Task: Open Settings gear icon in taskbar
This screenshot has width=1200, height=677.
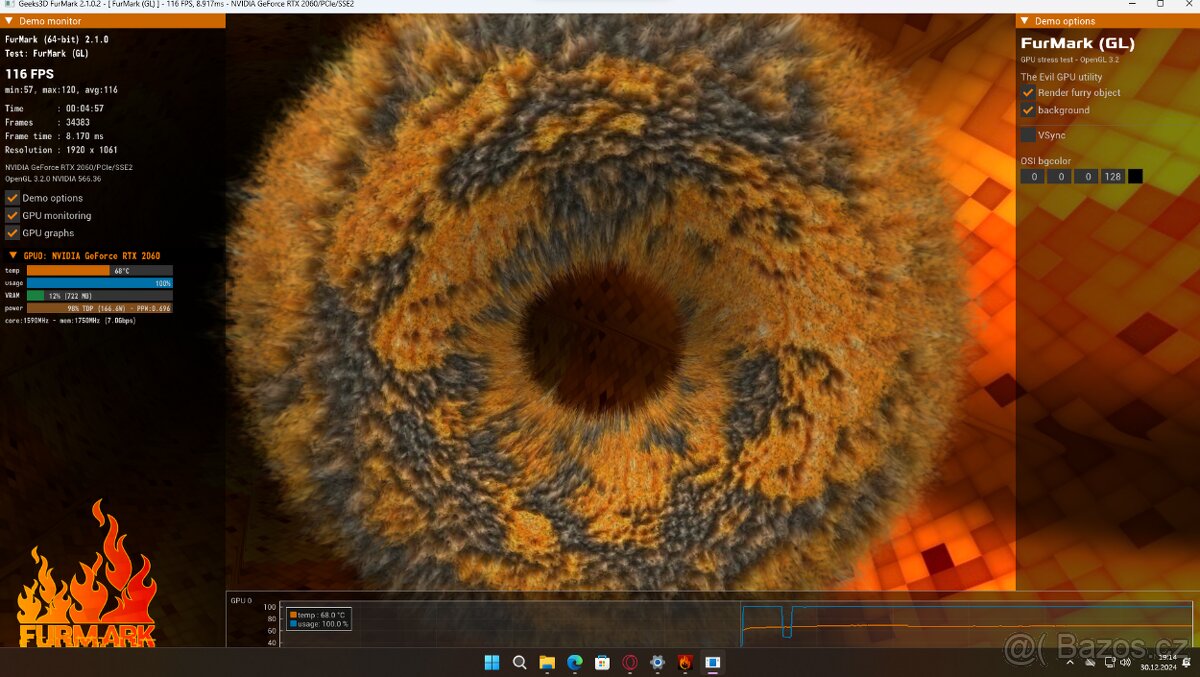Action: pos(657,662)
